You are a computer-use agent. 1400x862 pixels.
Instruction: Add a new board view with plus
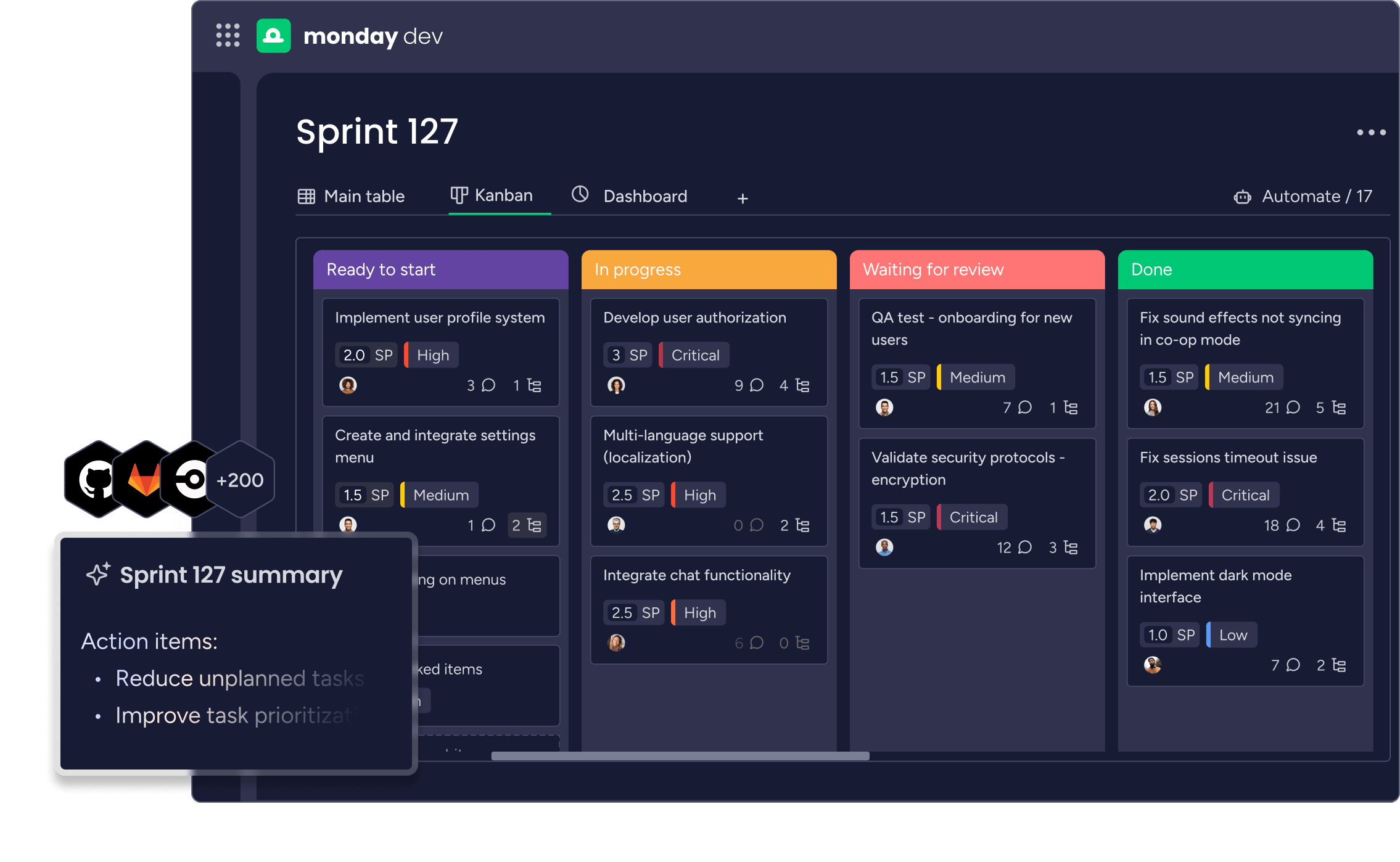tap(743, 199)
